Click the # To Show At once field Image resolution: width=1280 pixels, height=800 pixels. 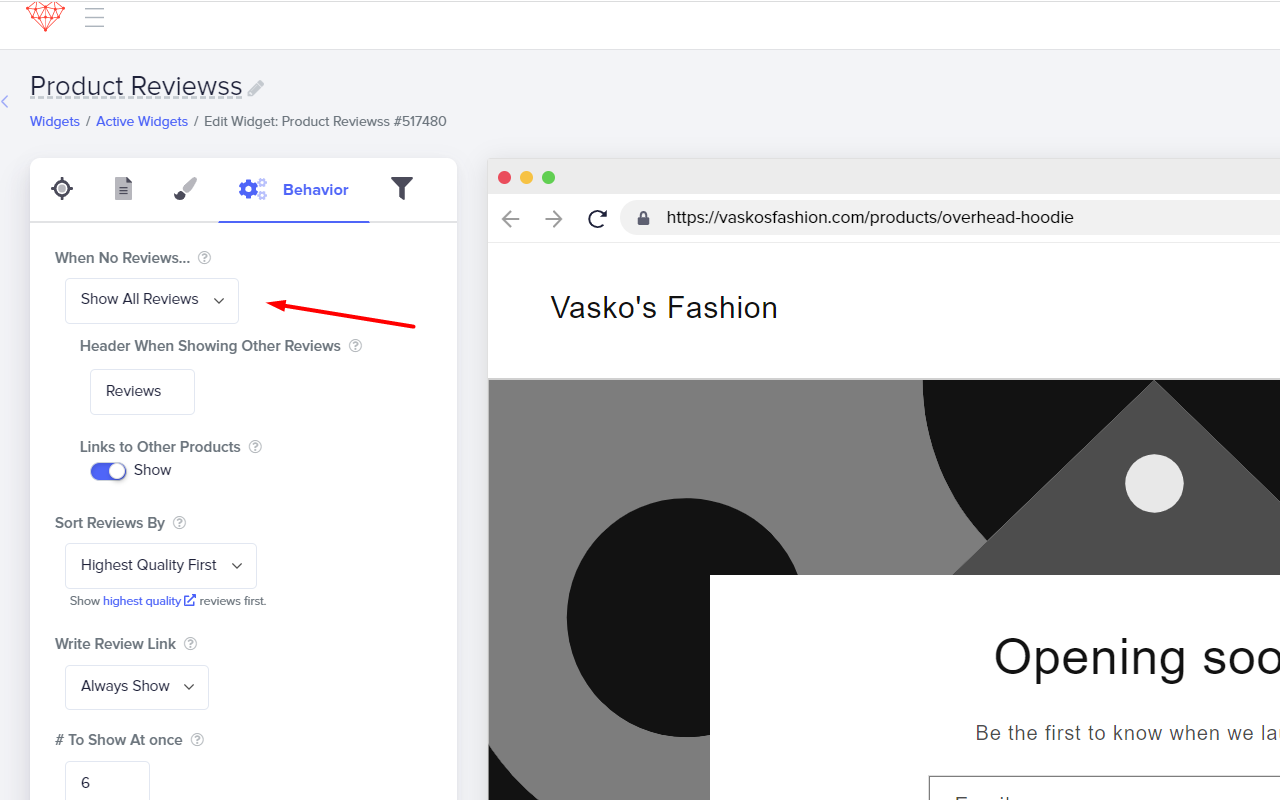107,782
